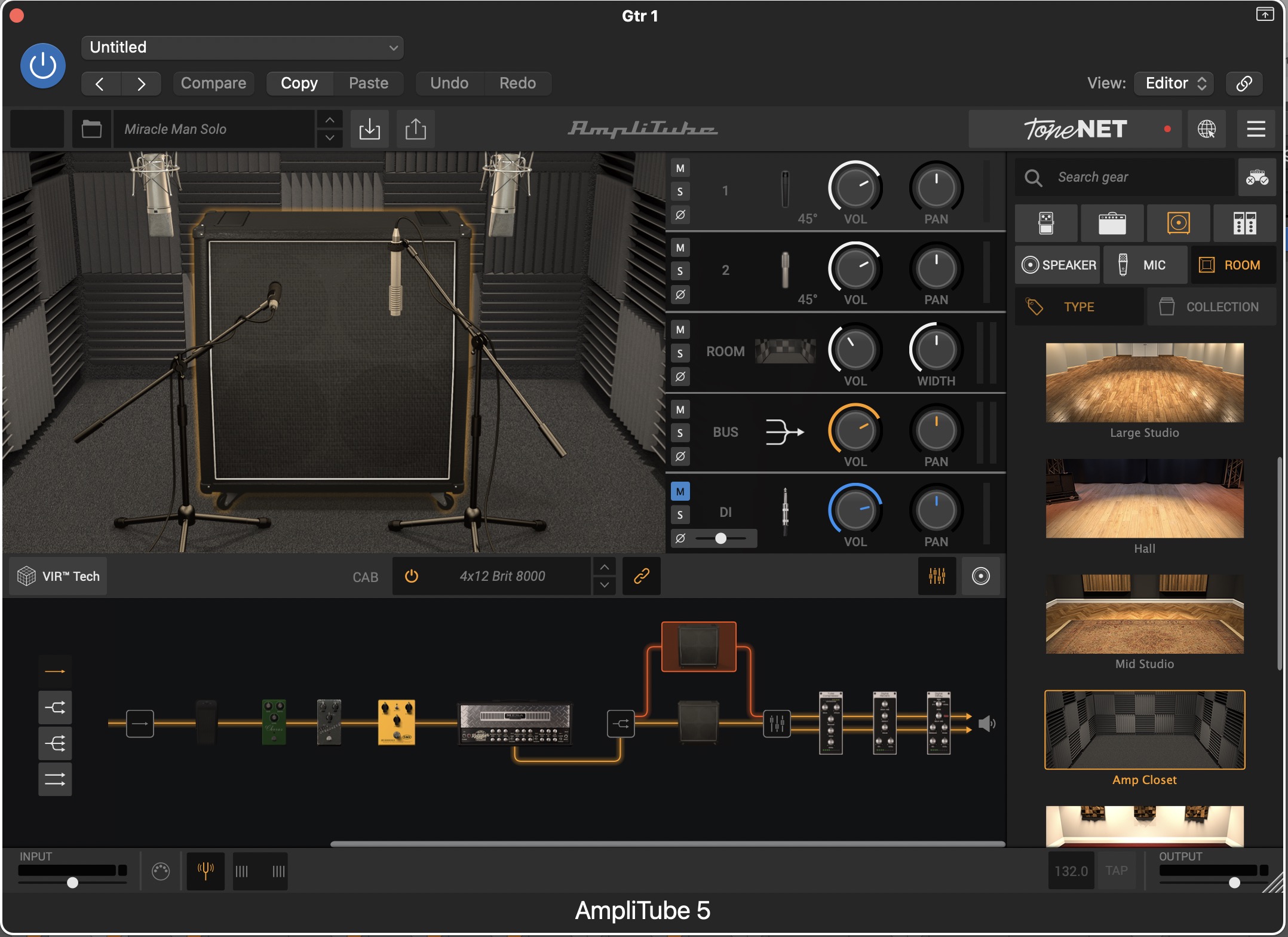Switch to the ROOM tab

tap(1234, 265)
